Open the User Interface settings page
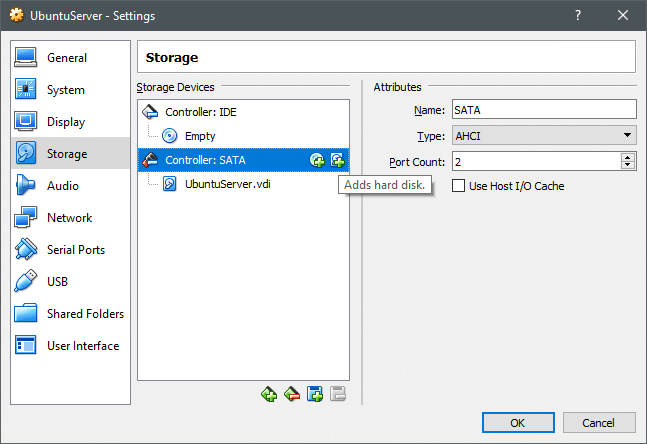Image resolution: width=647 pixels, height=444 pixels. coord(70,345)
